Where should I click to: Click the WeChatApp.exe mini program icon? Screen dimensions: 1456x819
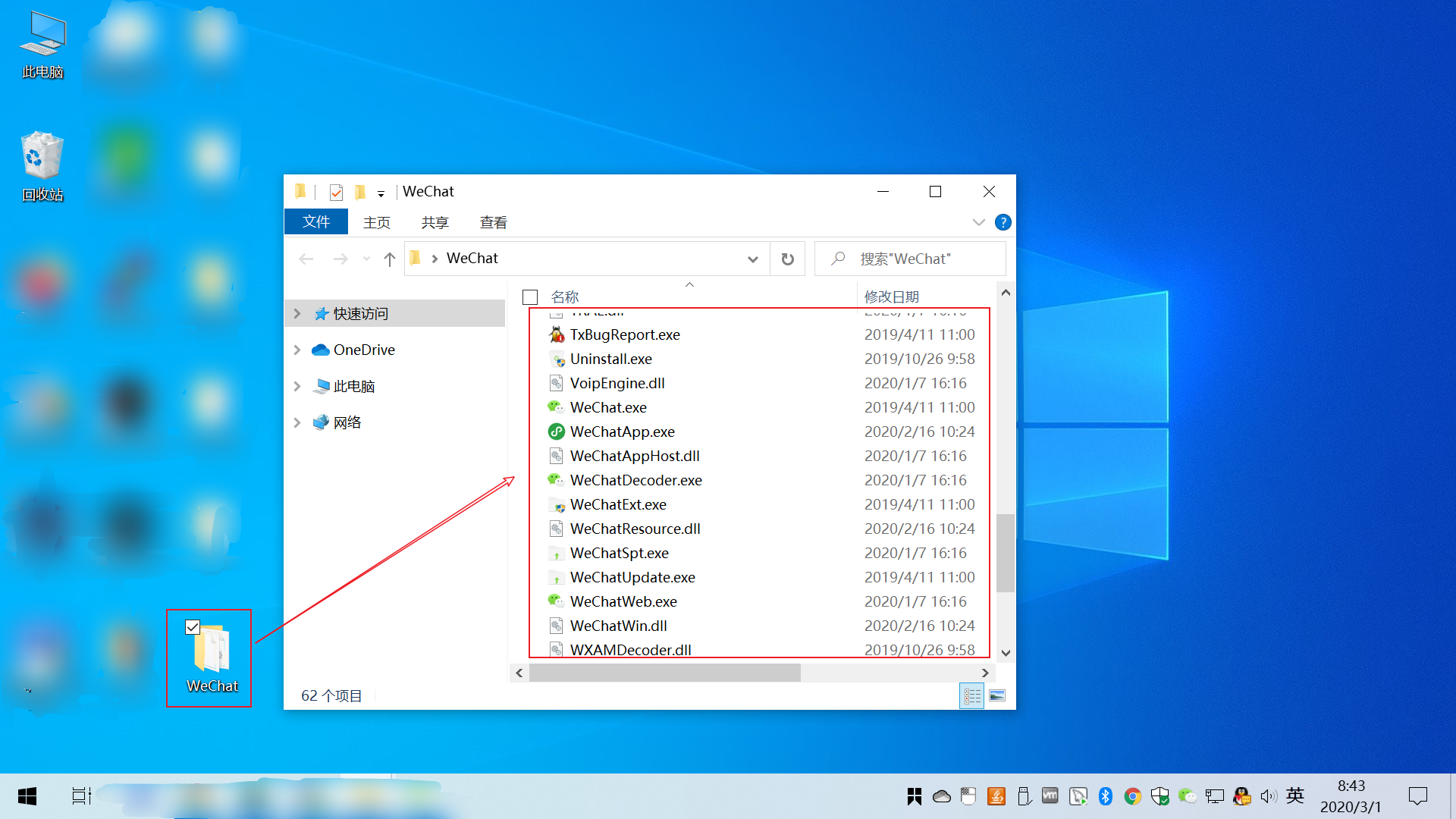coord(557,431)
